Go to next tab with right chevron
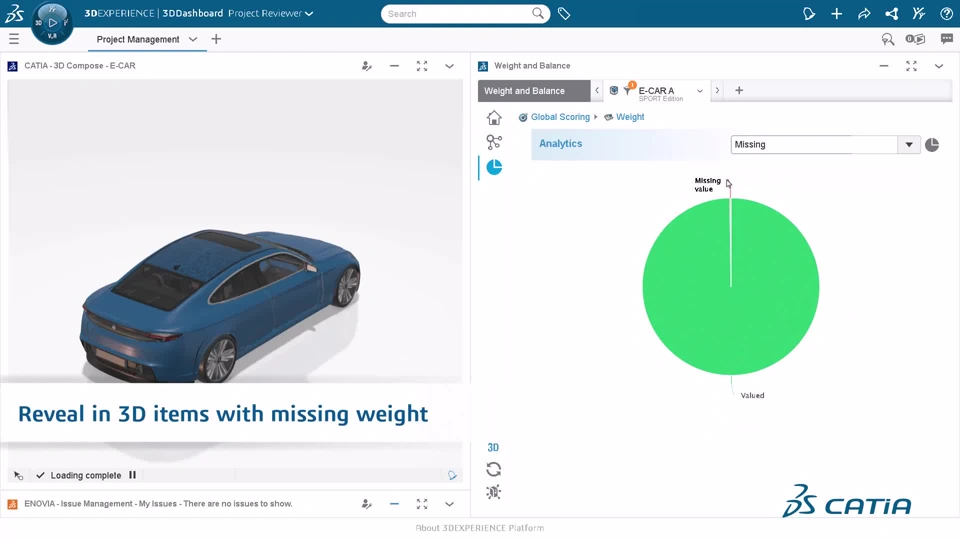Viewport: 960px width, 540px height. point(718,91)
